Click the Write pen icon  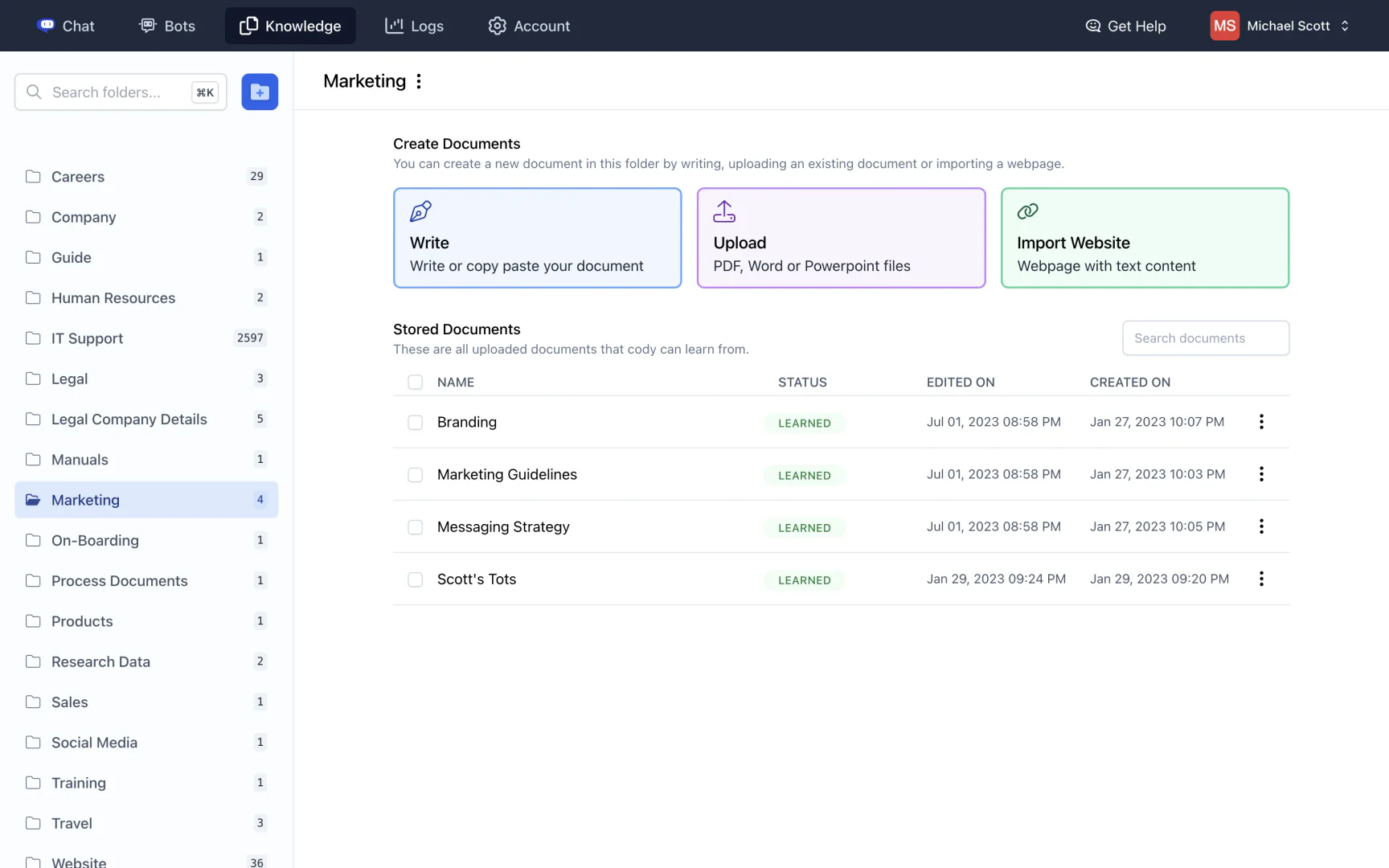(420, 211)
